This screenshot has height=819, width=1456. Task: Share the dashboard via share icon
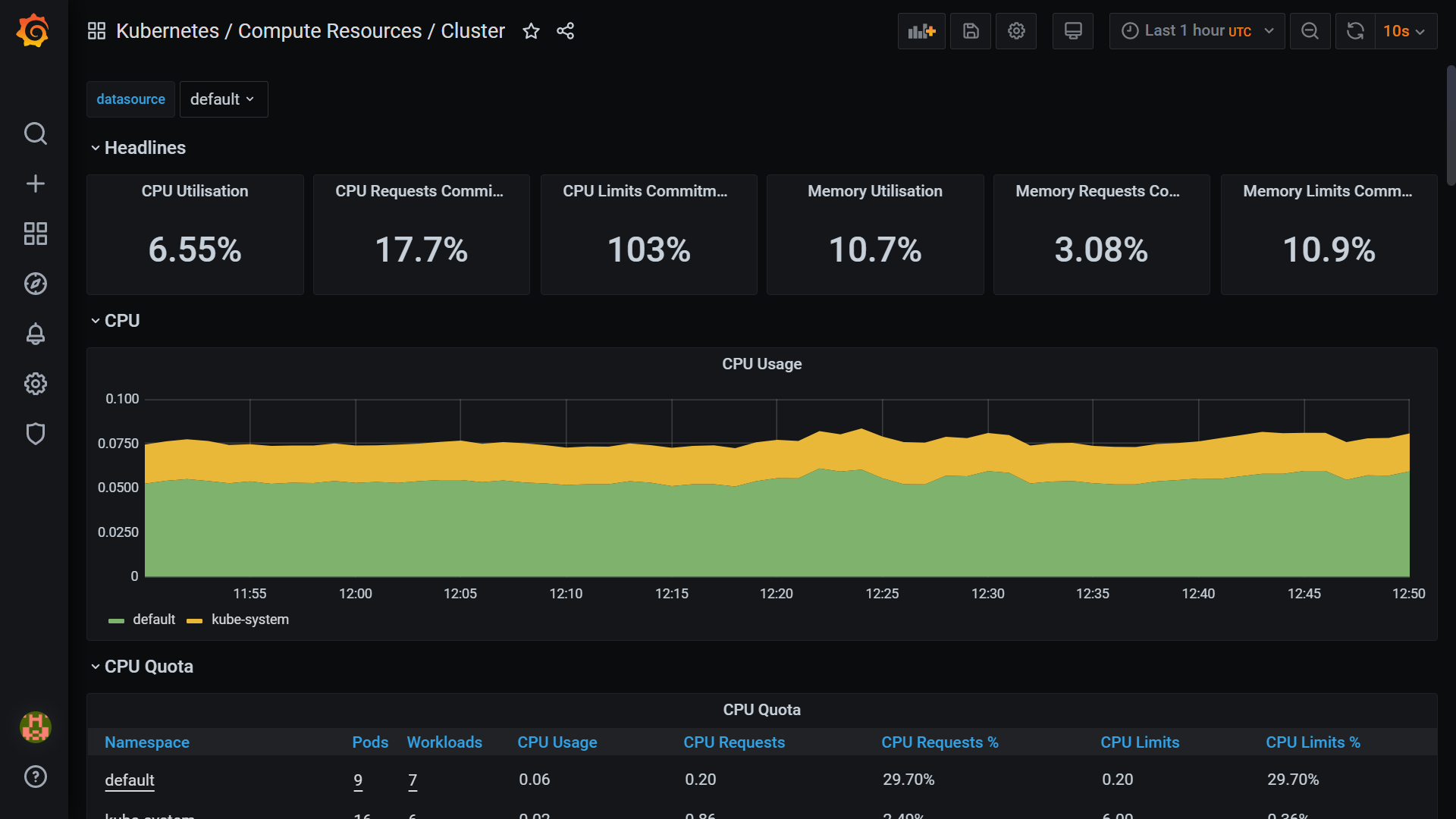(x=565, y=31)
